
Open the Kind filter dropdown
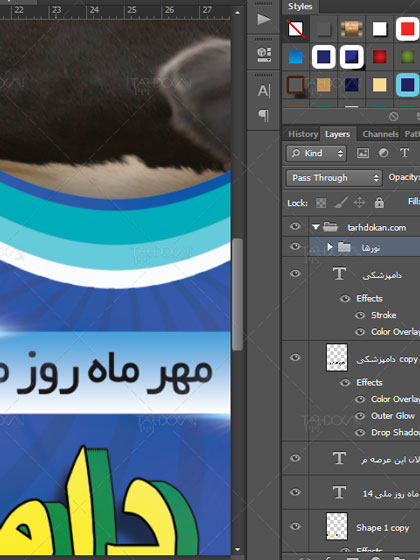tap(316, 153)
